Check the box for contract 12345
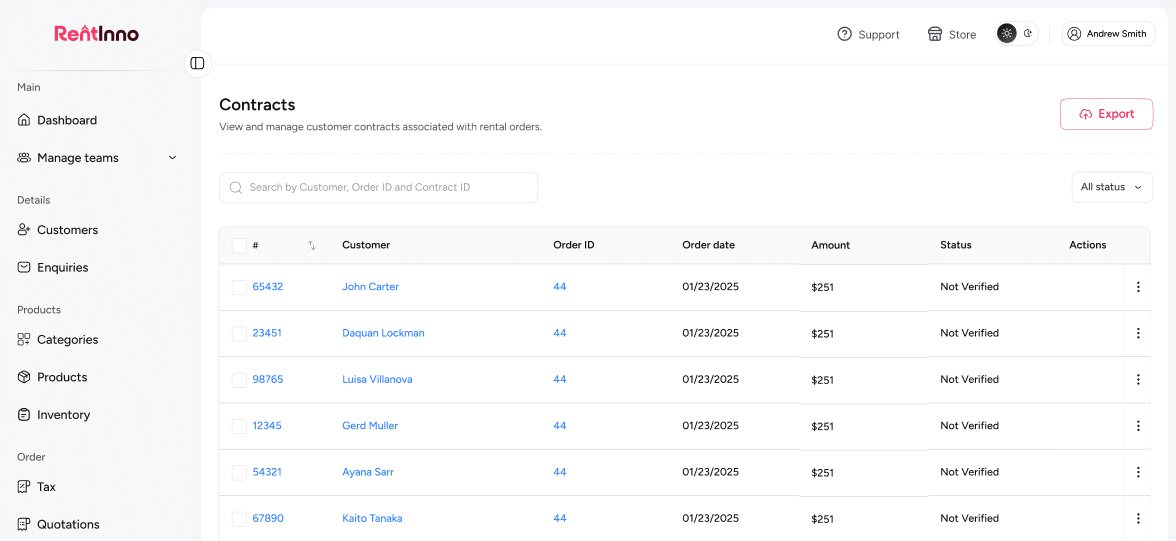The height and width of the screenshot is (541, 1176). click(x=239, y=426)
